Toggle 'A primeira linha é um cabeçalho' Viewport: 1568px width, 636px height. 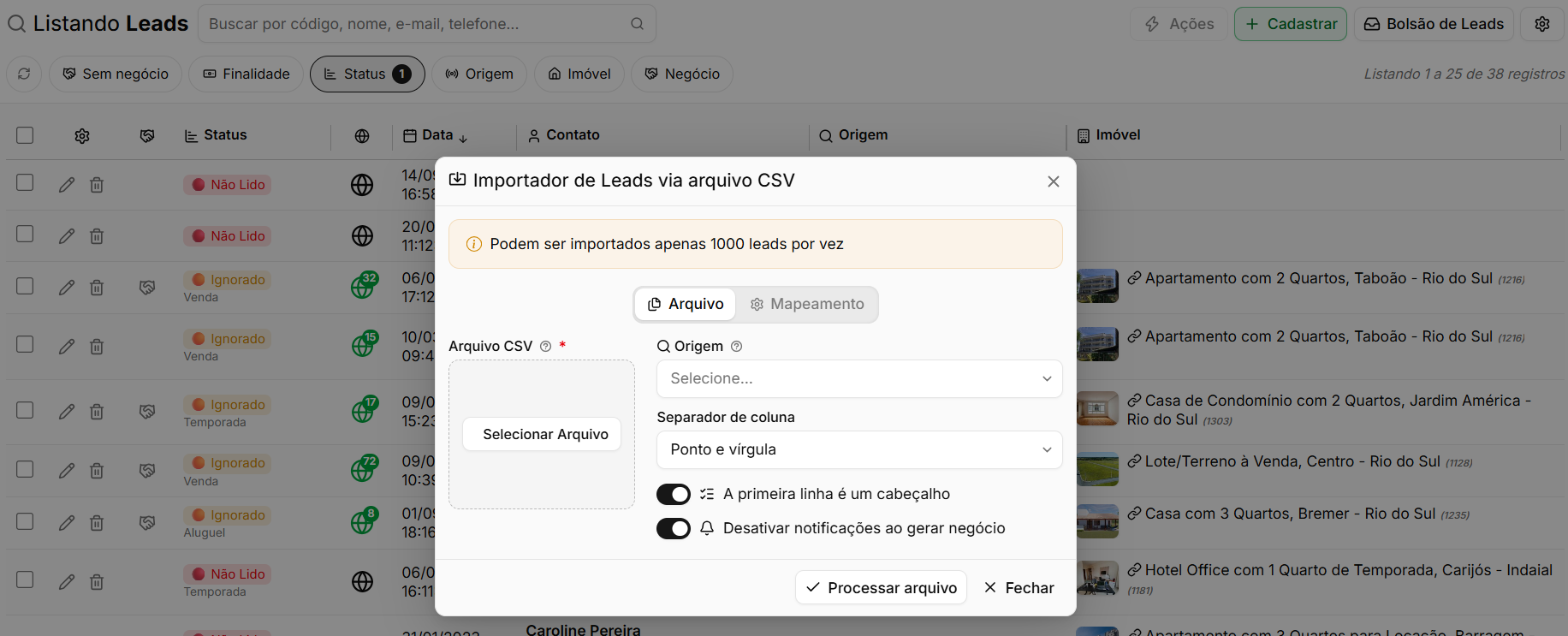pyautogui.click(x=674, y=494)
